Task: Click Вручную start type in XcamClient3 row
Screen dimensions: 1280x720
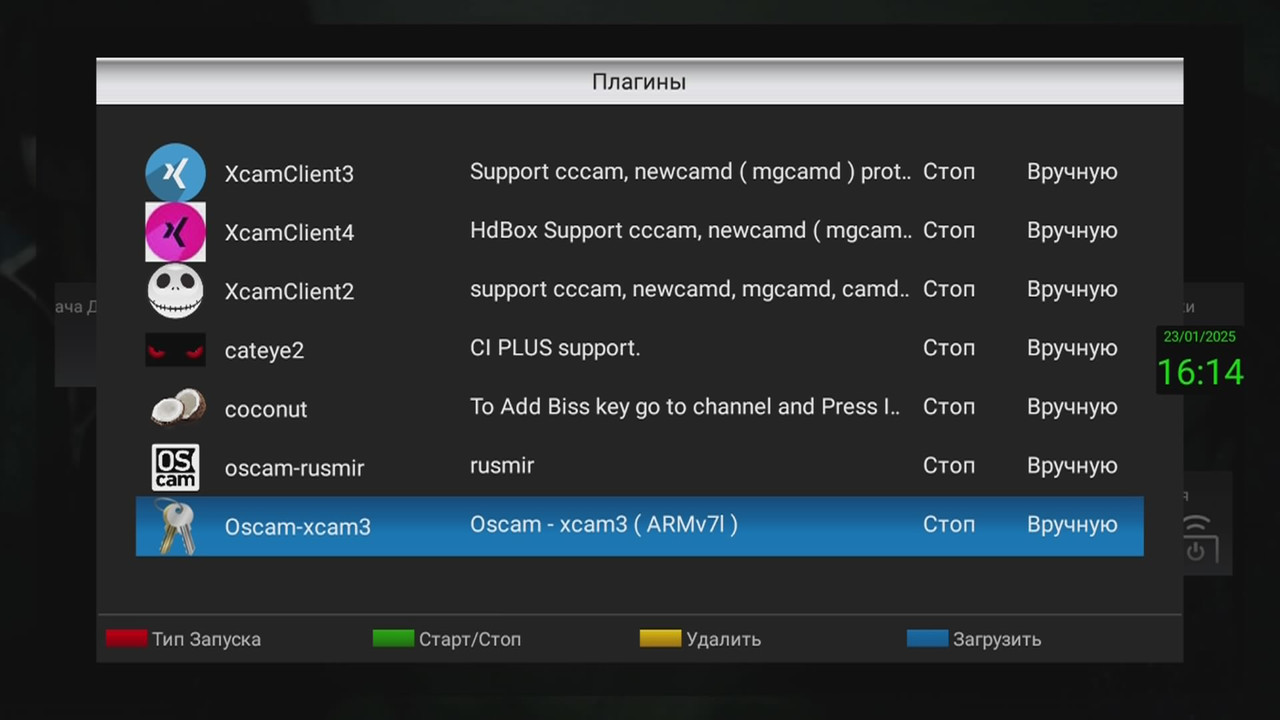Action: [1072, 173]
